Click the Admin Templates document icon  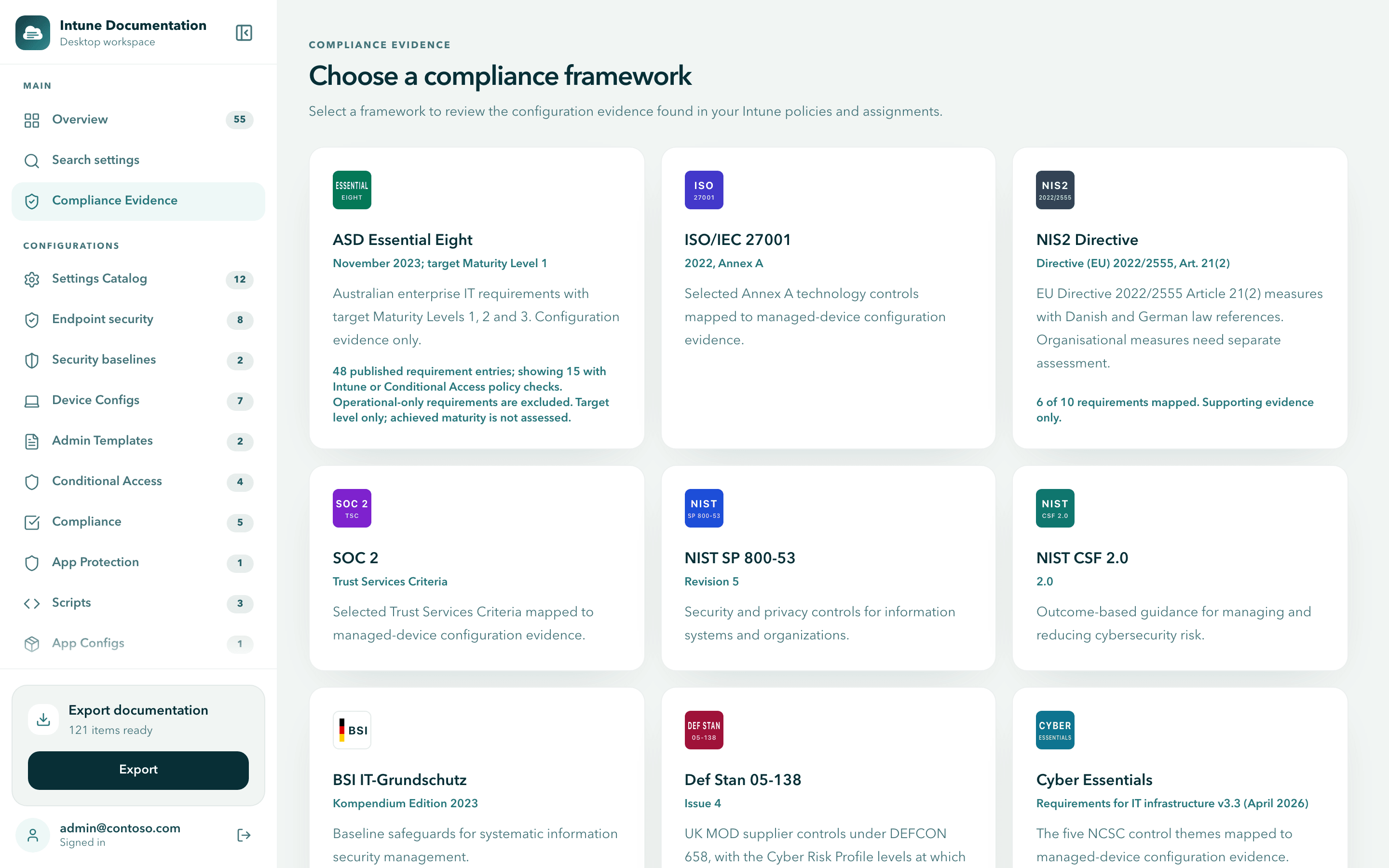(x=31, y=441)
